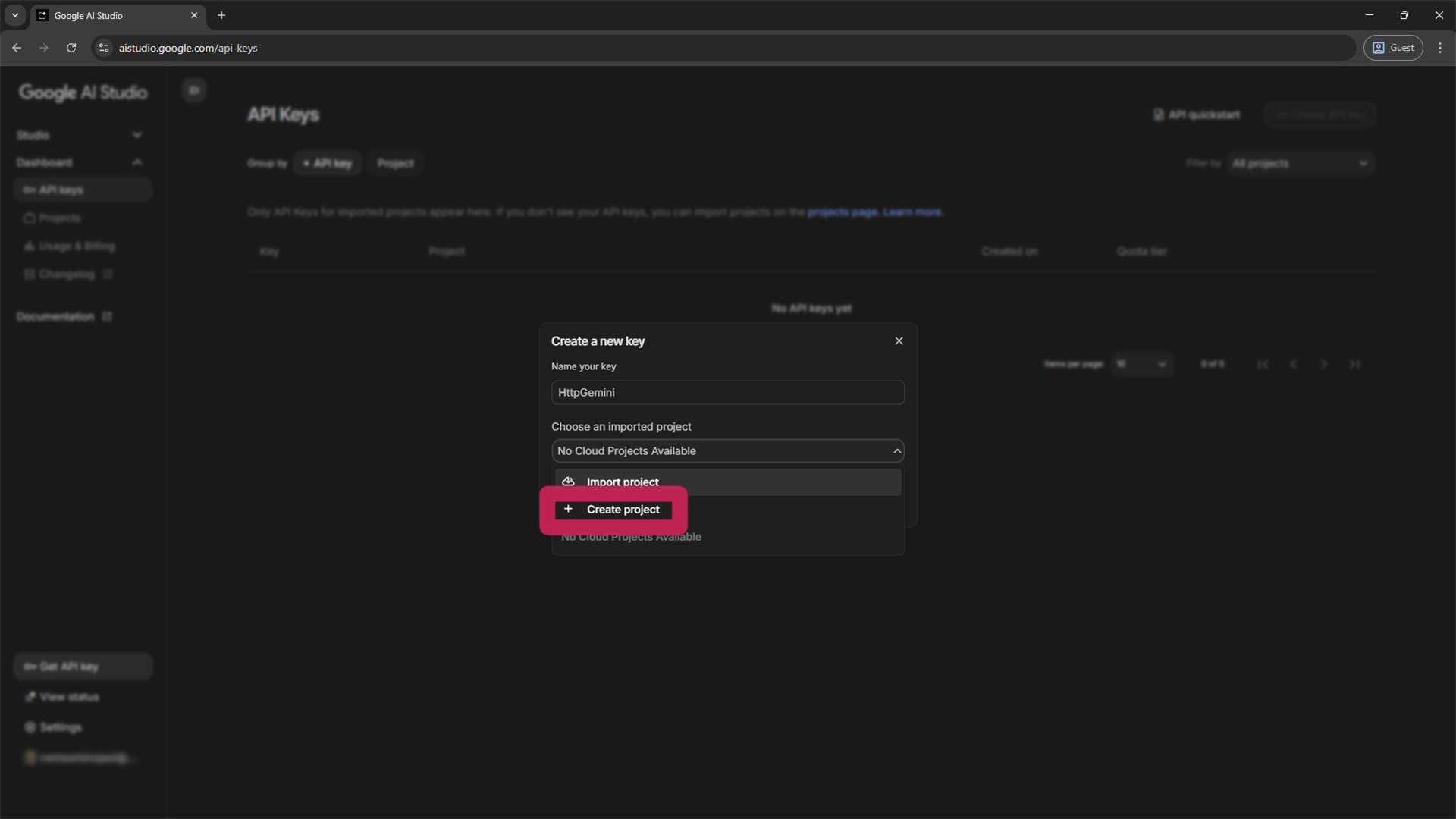Open the tab search dropdown

[14, 15]
